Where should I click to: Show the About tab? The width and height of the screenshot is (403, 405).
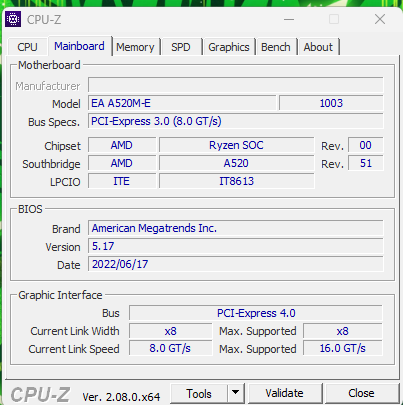(x=318, y=47)
